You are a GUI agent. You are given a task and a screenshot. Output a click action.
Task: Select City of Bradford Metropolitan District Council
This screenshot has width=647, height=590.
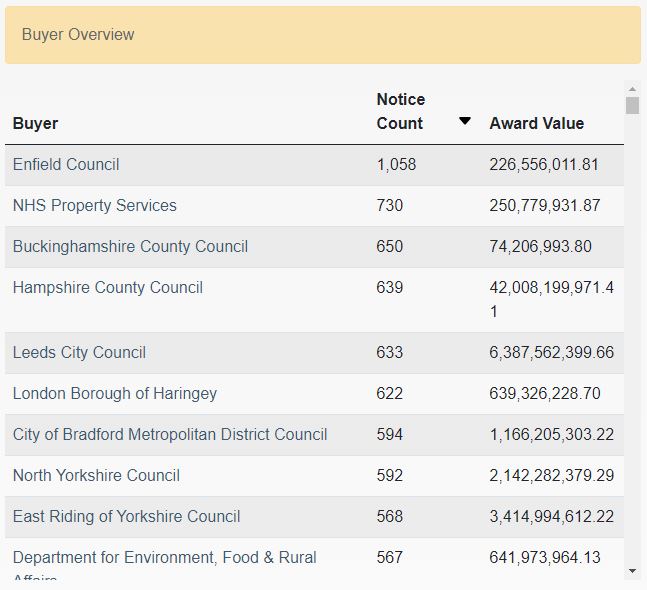[x=170, y=434]
